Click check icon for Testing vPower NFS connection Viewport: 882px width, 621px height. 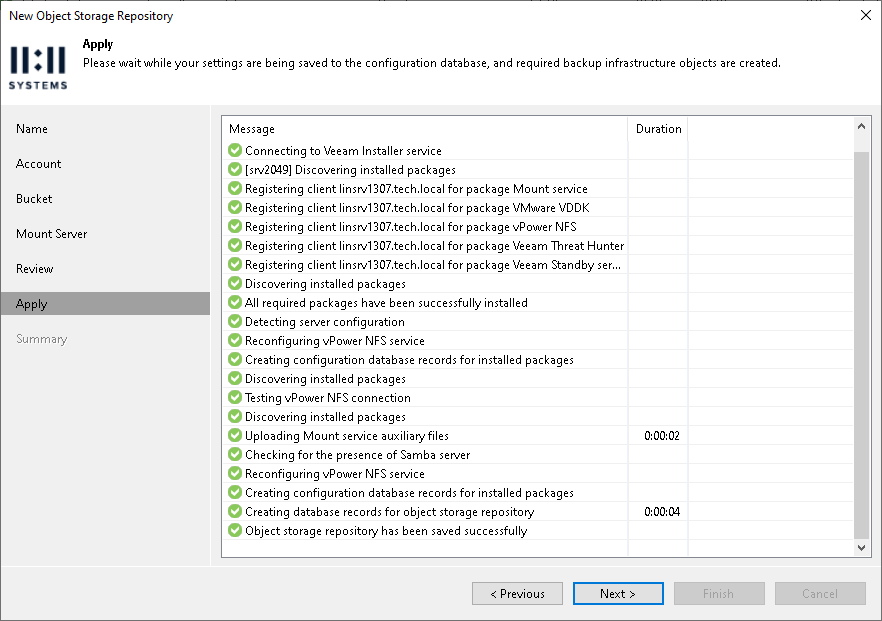click(x=235, y=397)
